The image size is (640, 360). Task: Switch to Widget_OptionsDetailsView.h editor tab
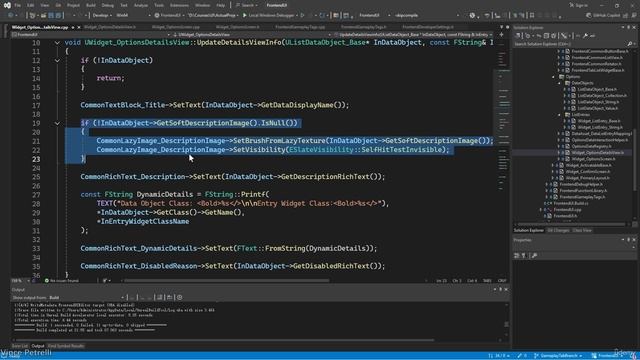109,27
